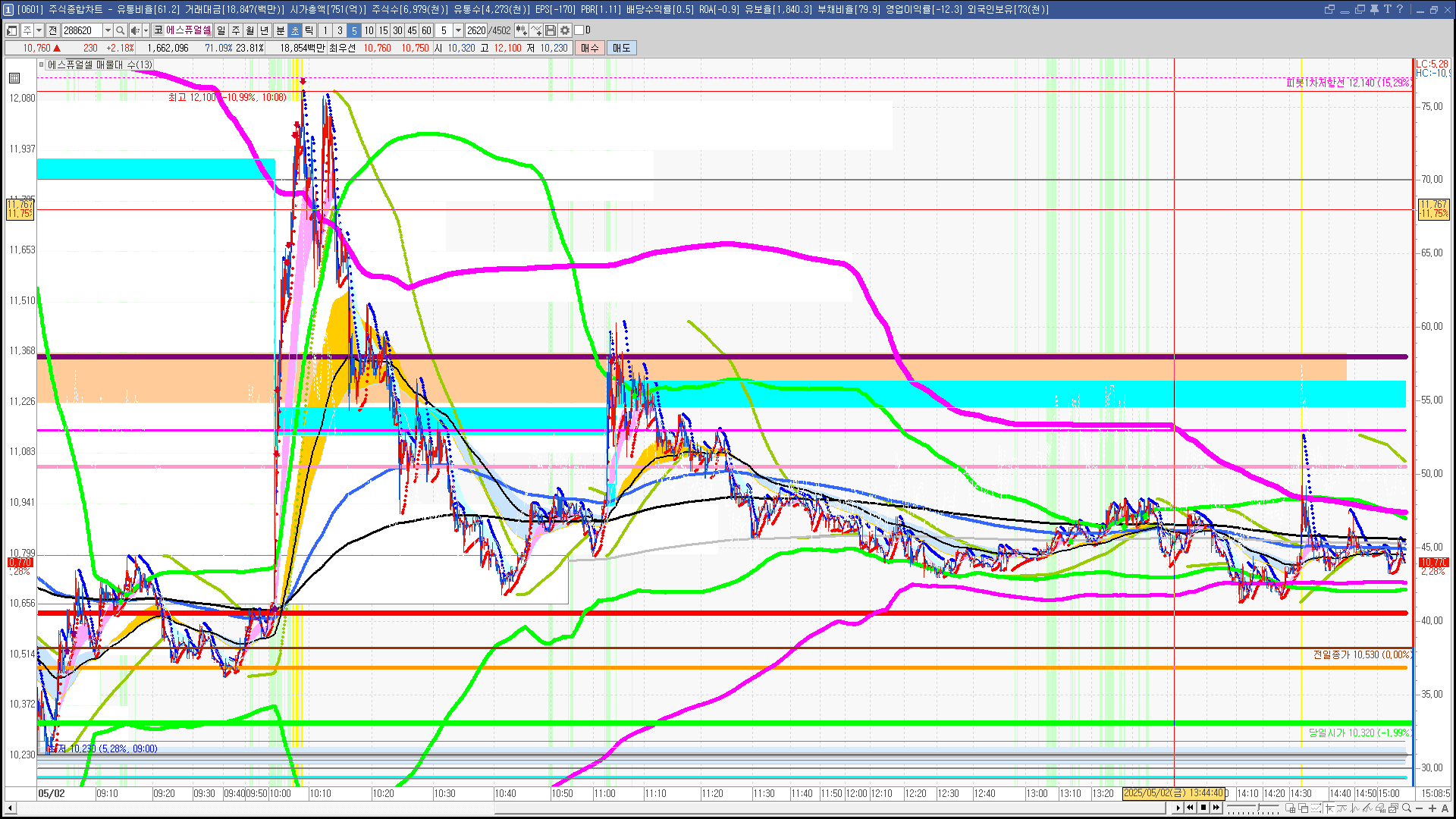Expand the interval value 5 dropdown

pos(458,30)
